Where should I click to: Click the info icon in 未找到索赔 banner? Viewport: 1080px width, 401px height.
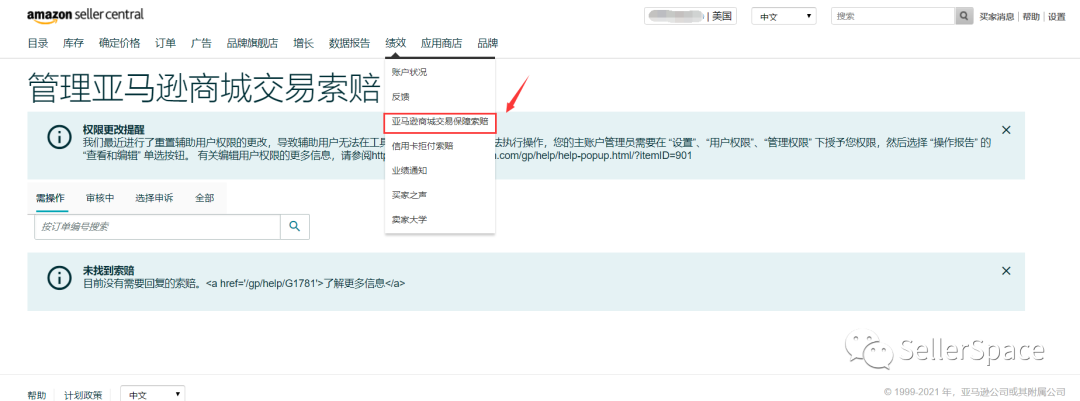pyautogui.click(x=60, y=277)
